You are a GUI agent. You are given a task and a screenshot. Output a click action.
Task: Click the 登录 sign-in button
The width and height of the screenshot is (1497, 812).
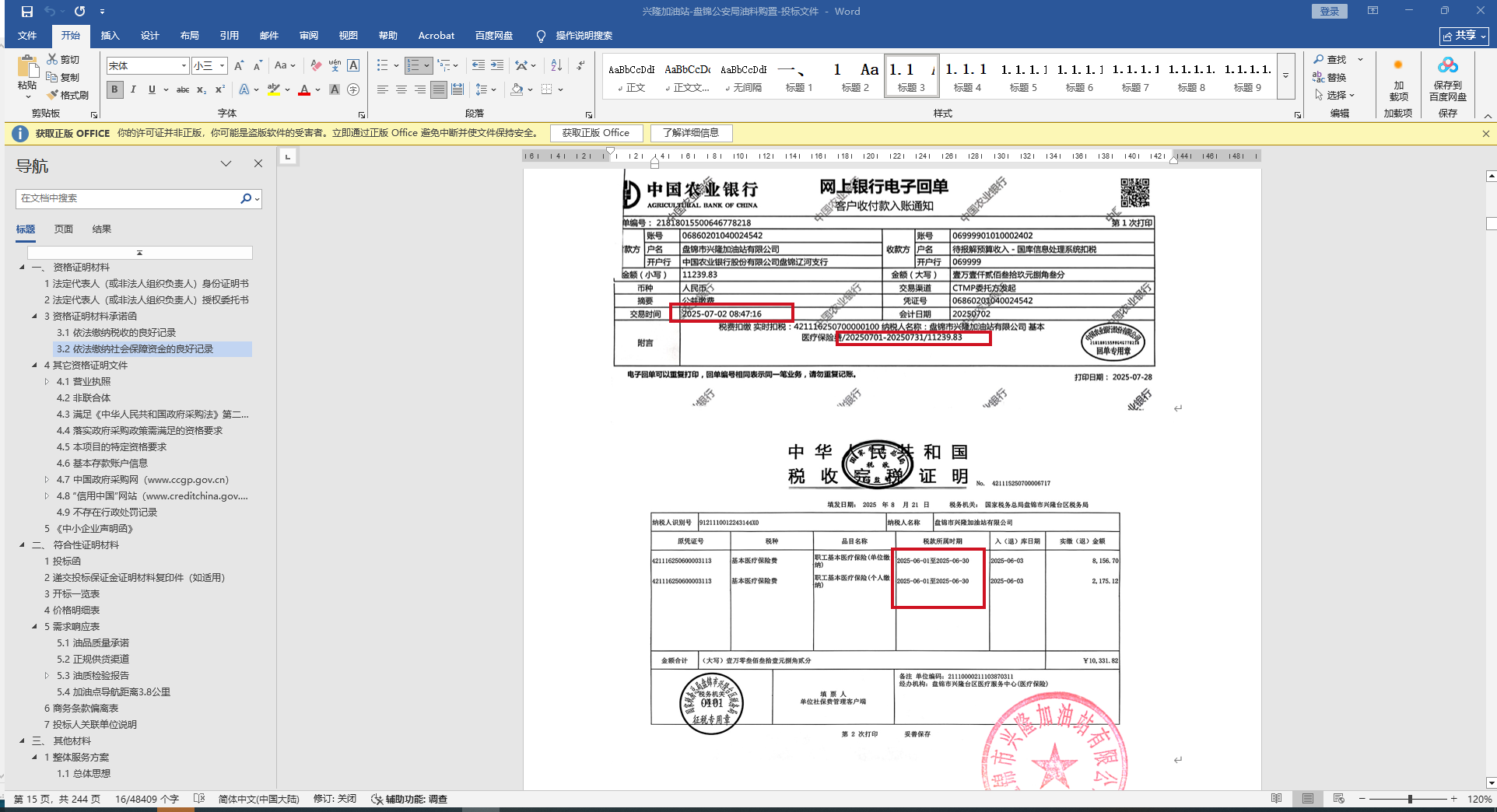(x=1330, y=12)
